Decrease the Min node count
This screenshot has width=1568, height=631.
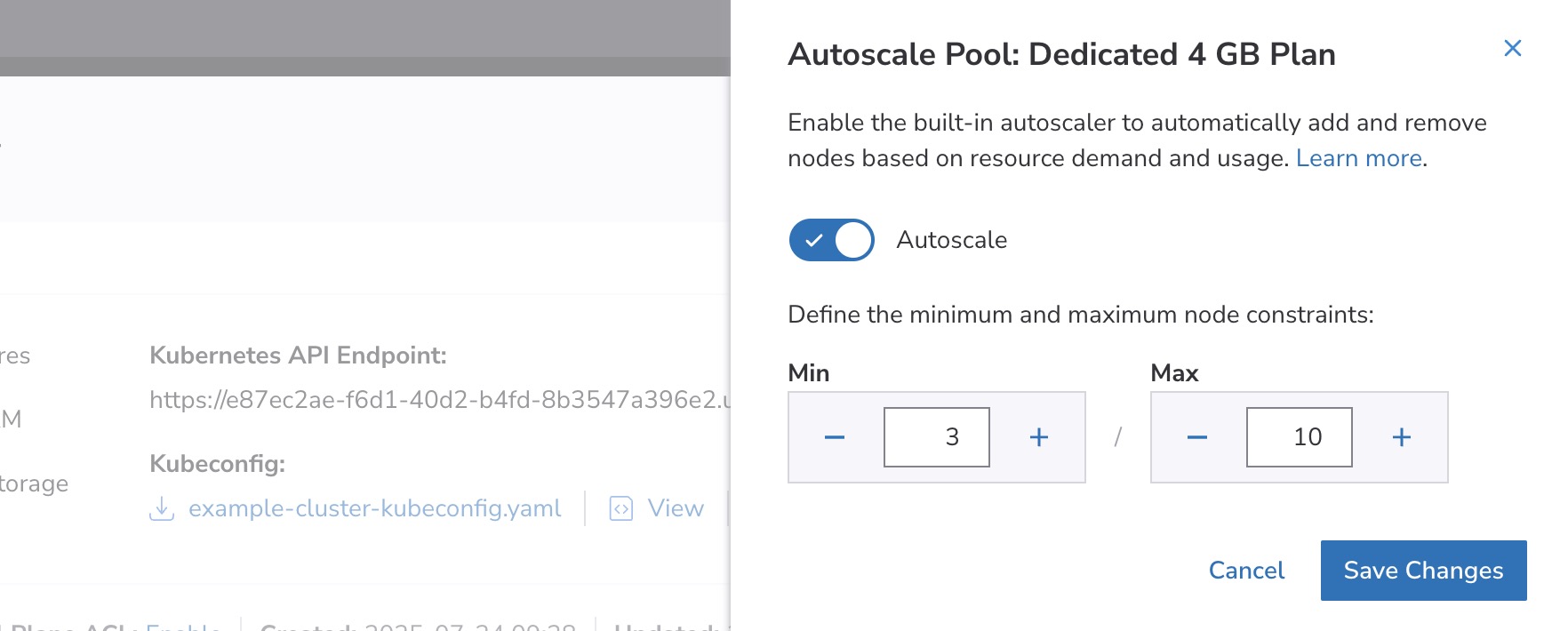pyautogui.click(x=834, y=437)
